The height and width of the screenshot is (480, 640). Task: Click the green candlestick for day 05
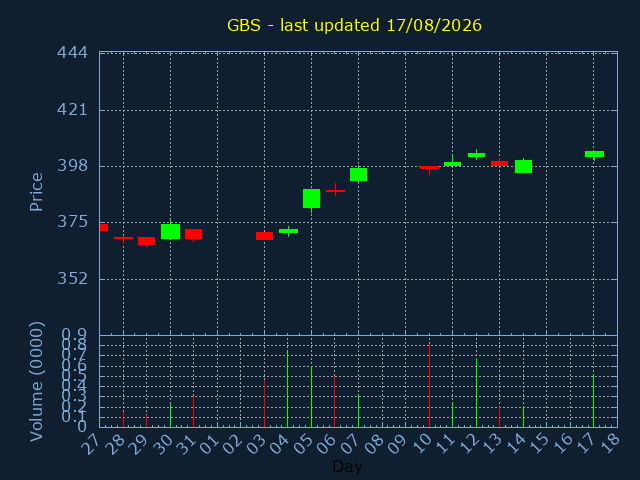[311, 199]
